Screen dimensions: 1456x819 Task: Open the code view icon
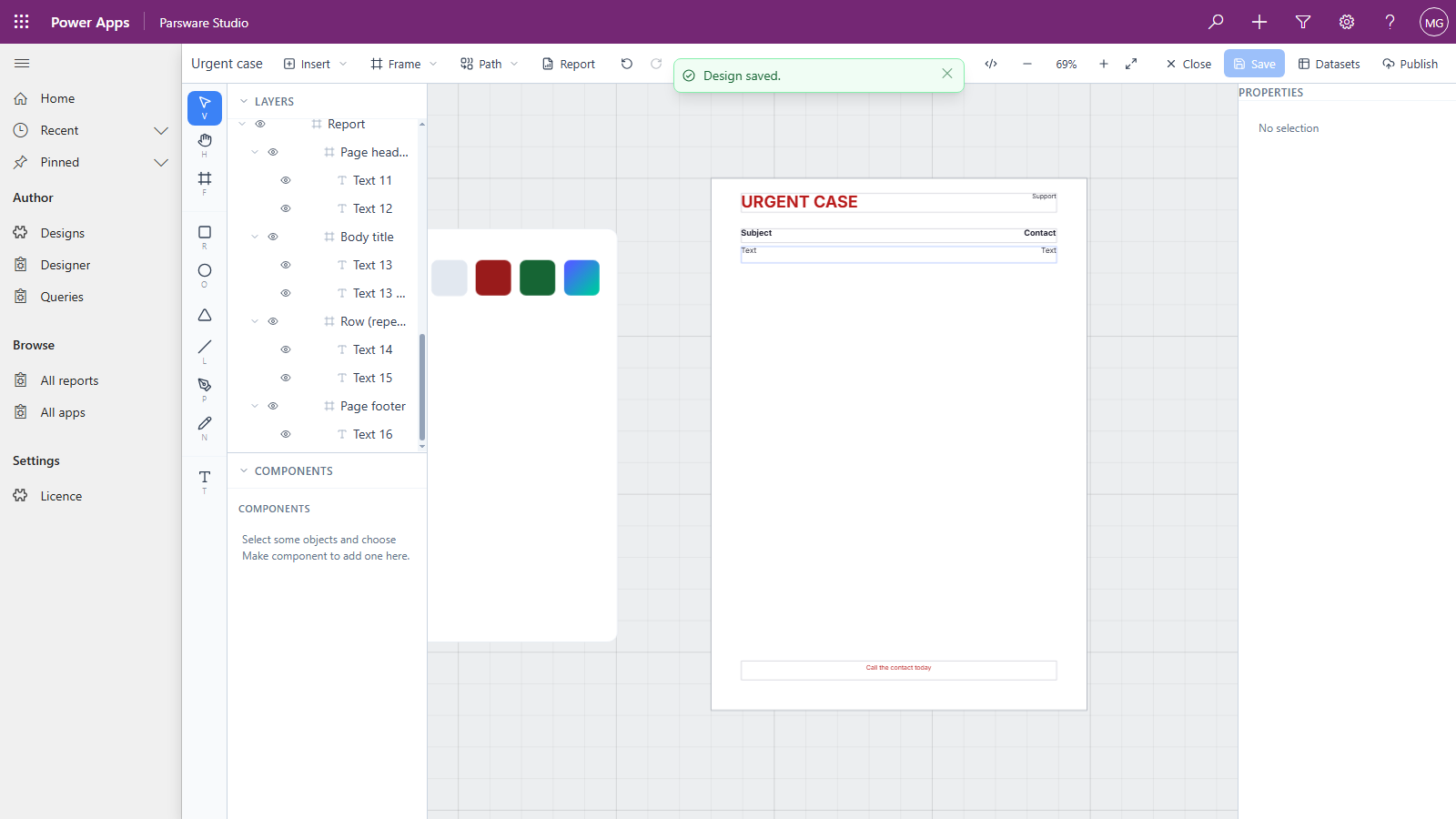tap(991, 64)
